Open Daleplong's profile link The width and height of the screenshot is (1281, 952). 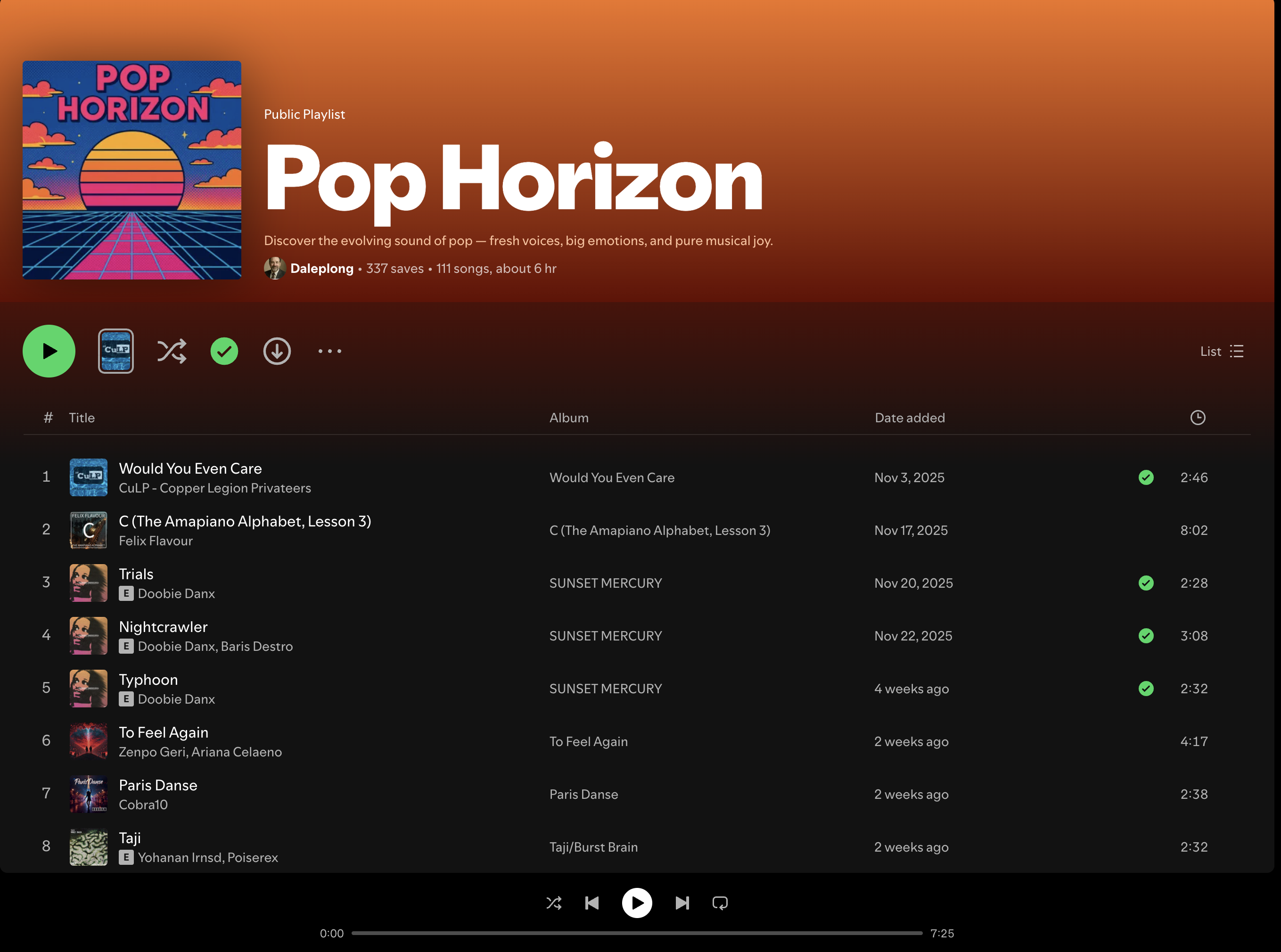pos(321,269)
